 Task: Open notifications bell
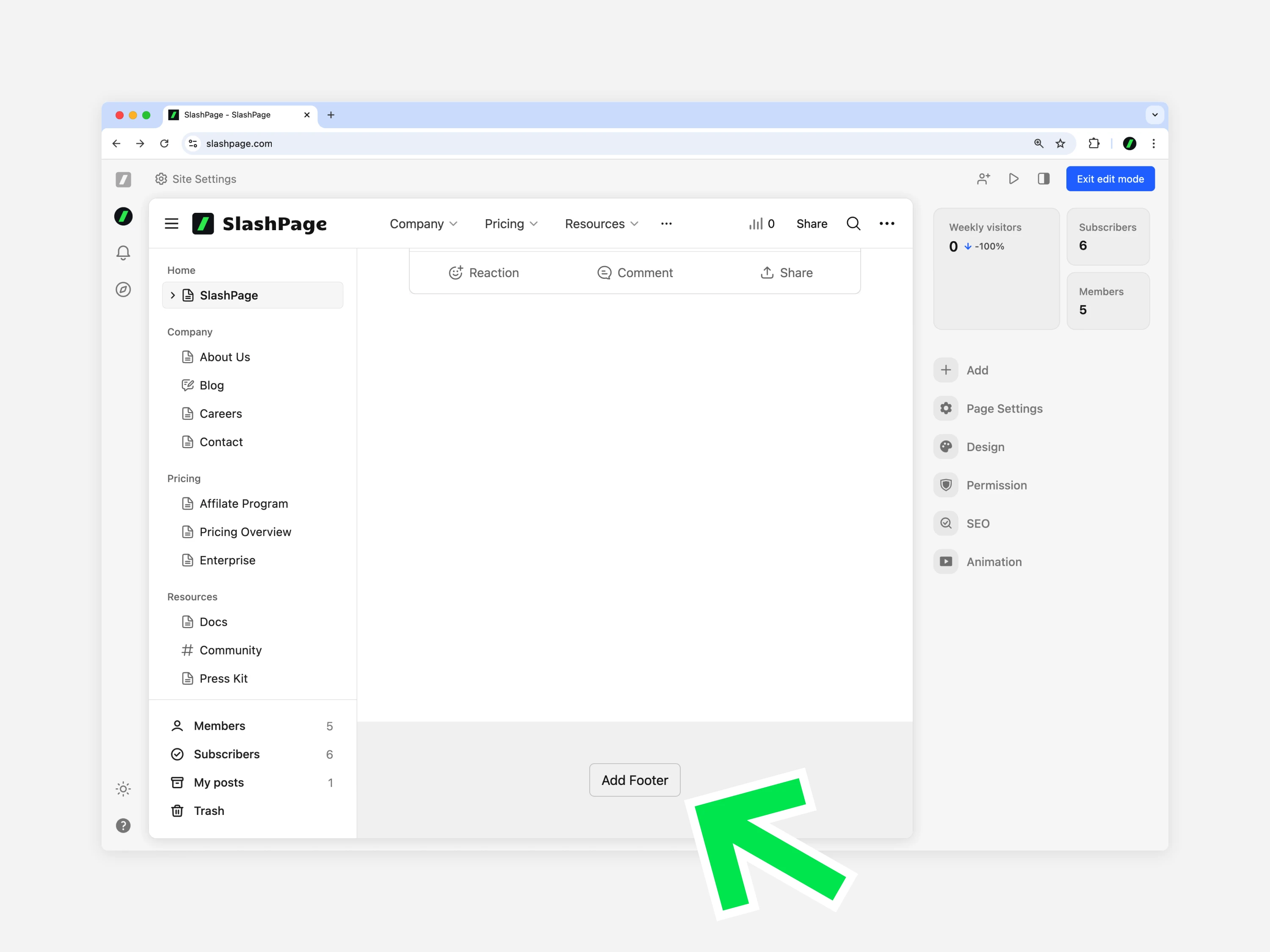tap(124, 253)
